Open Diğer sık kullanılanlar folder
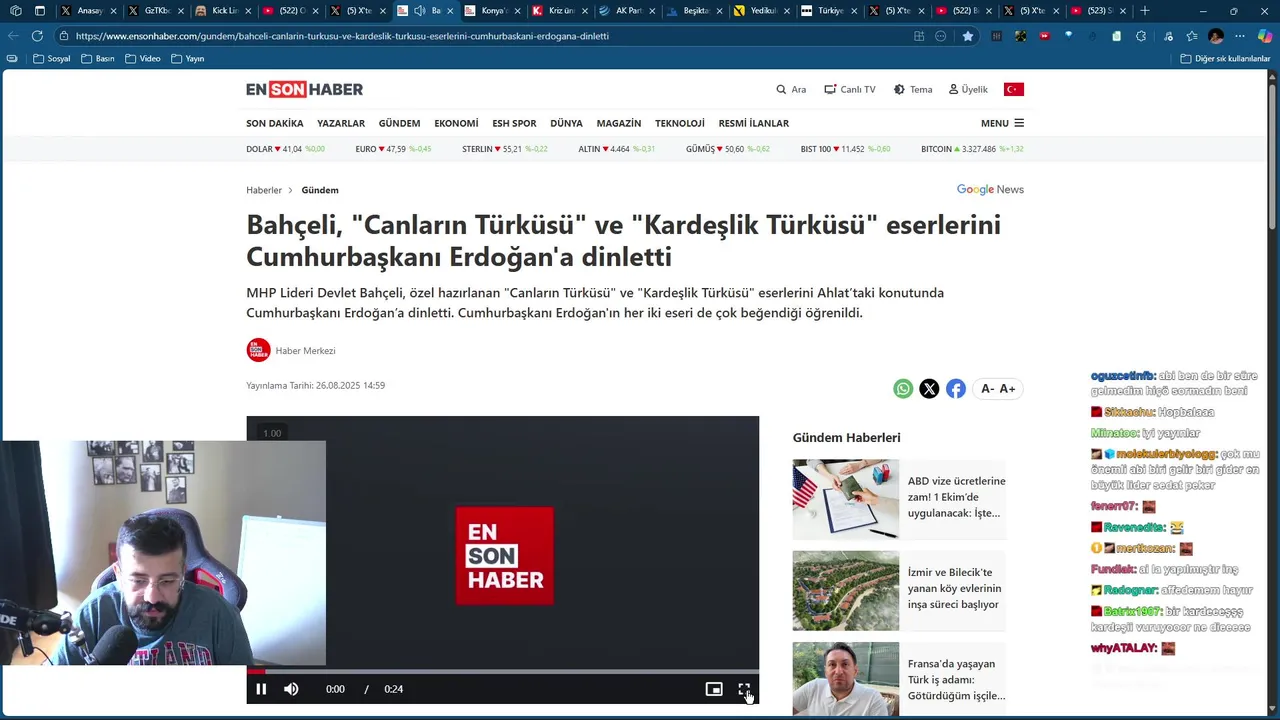This screenshot has height=720, width=1280. click(1225, 59)
